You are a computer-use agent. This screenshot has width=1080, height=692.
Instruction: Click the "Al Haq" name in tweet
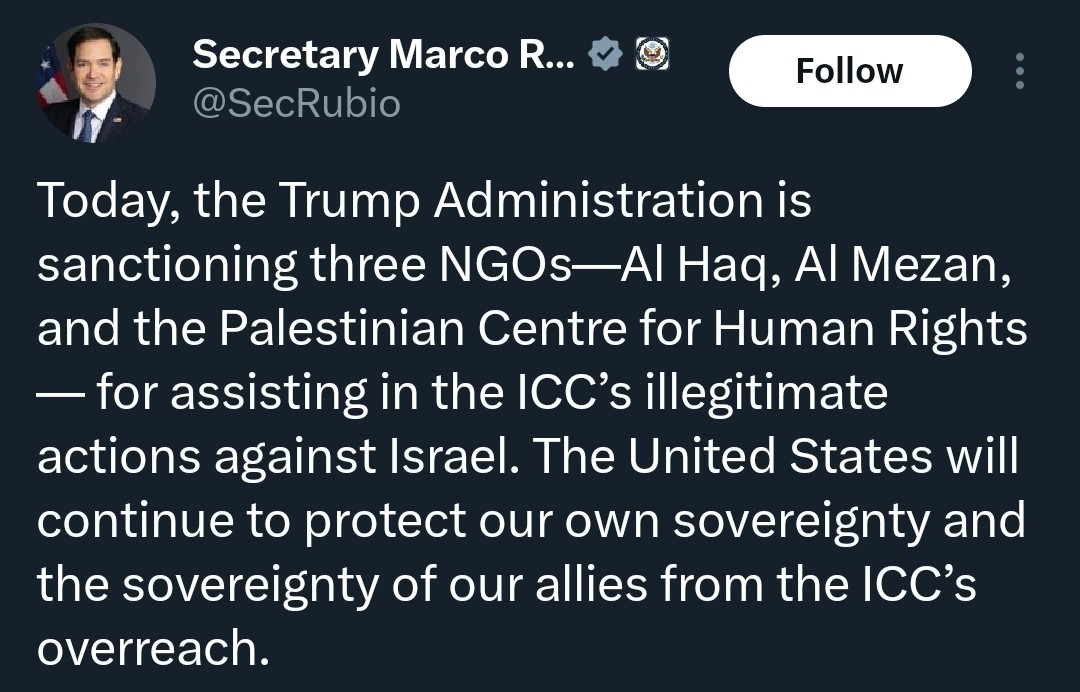[x=692, y=267]
